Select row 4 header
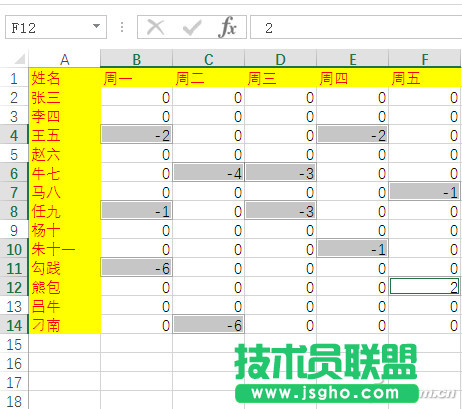Image resolution: width=462 pixels, height=409 pixels. [14, 135]
